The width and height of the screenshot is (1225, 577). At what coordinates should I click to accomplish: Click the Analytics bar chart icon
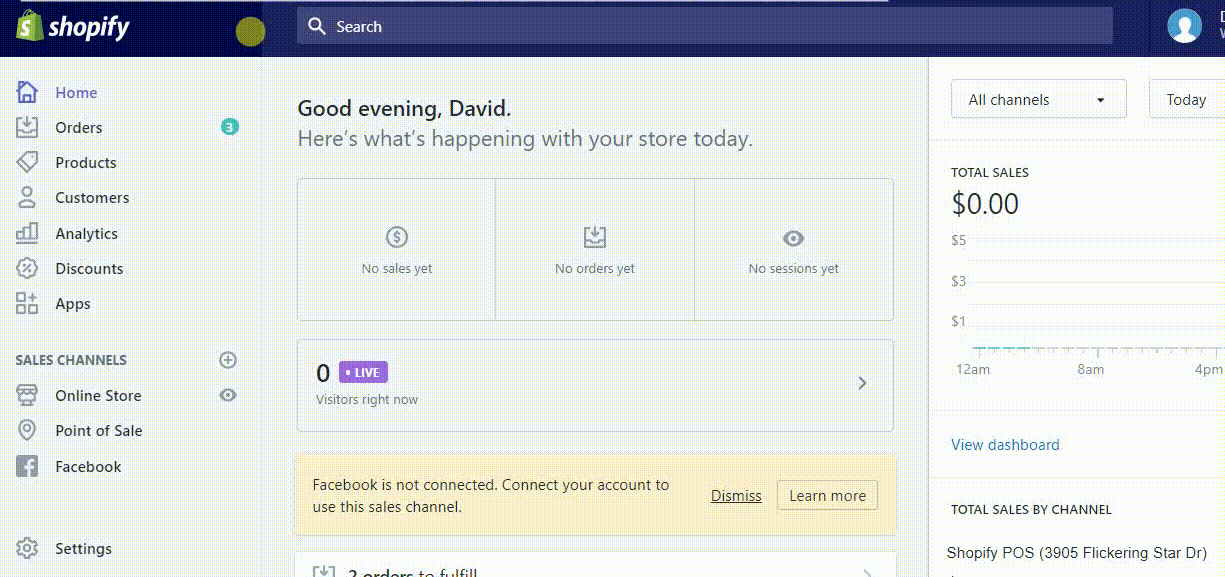tap(27, 233)
